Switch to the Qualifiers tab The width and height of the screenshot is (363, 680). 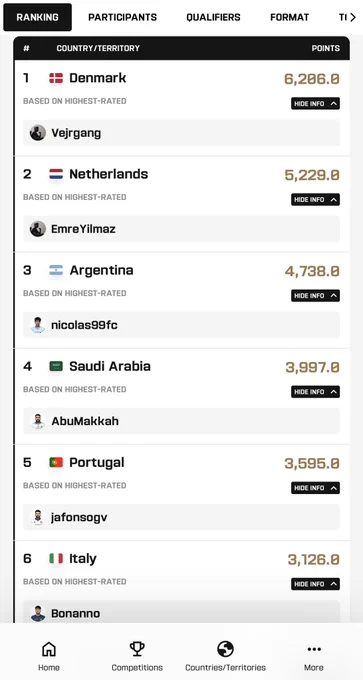coord(213,17)
